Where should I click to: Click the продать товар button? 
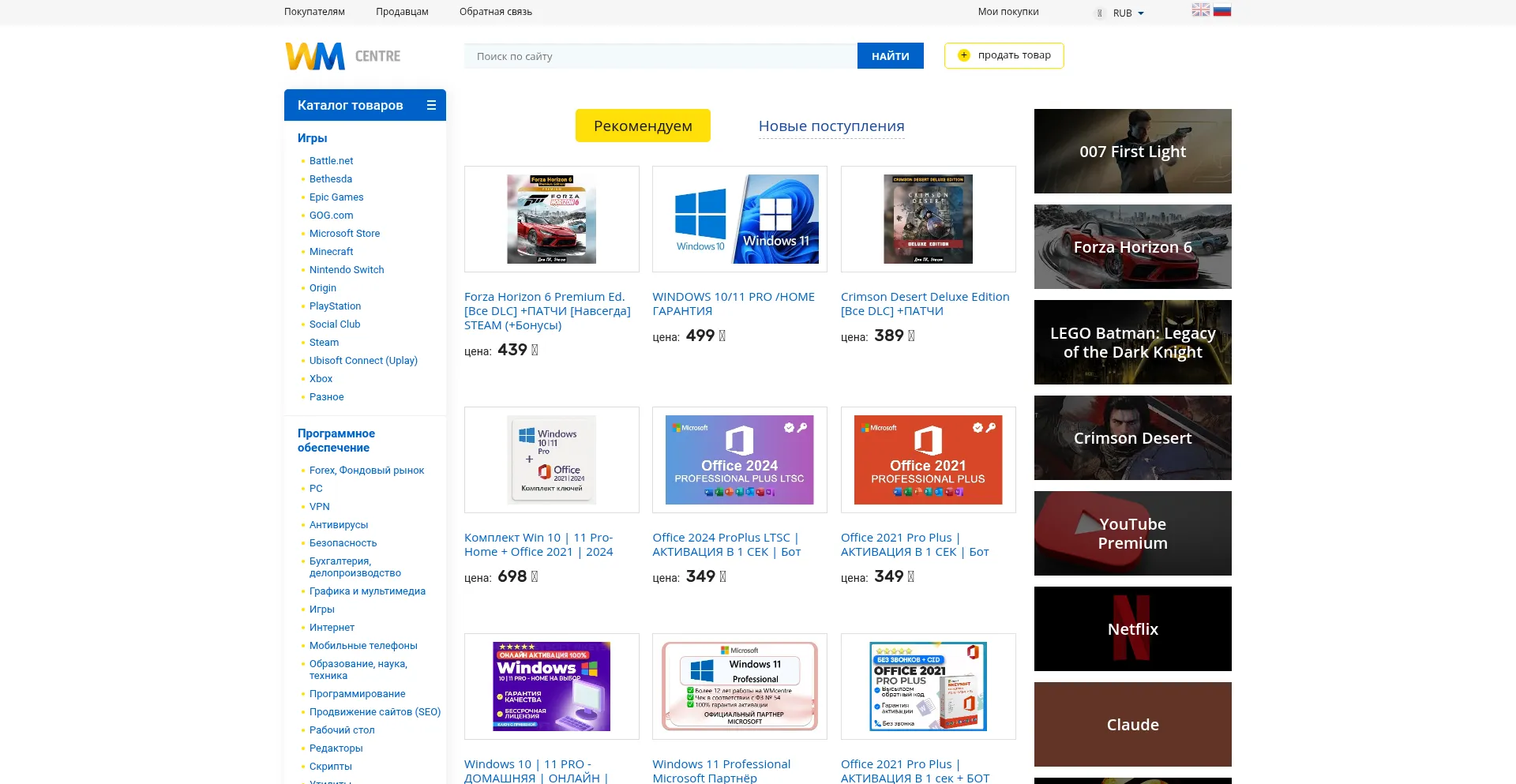click(1004, 55)
